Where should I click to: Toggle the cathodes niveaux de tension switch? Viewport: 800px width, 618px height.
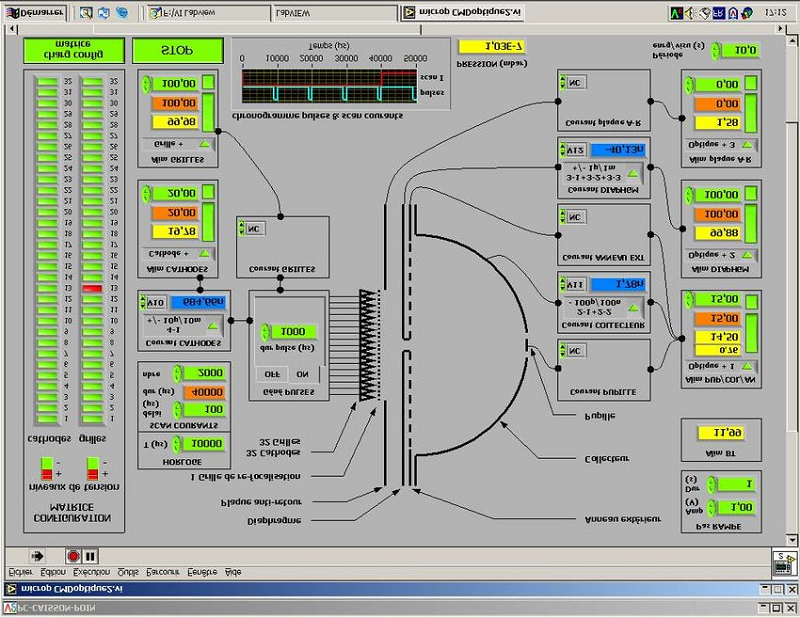[x=49, y=467]
